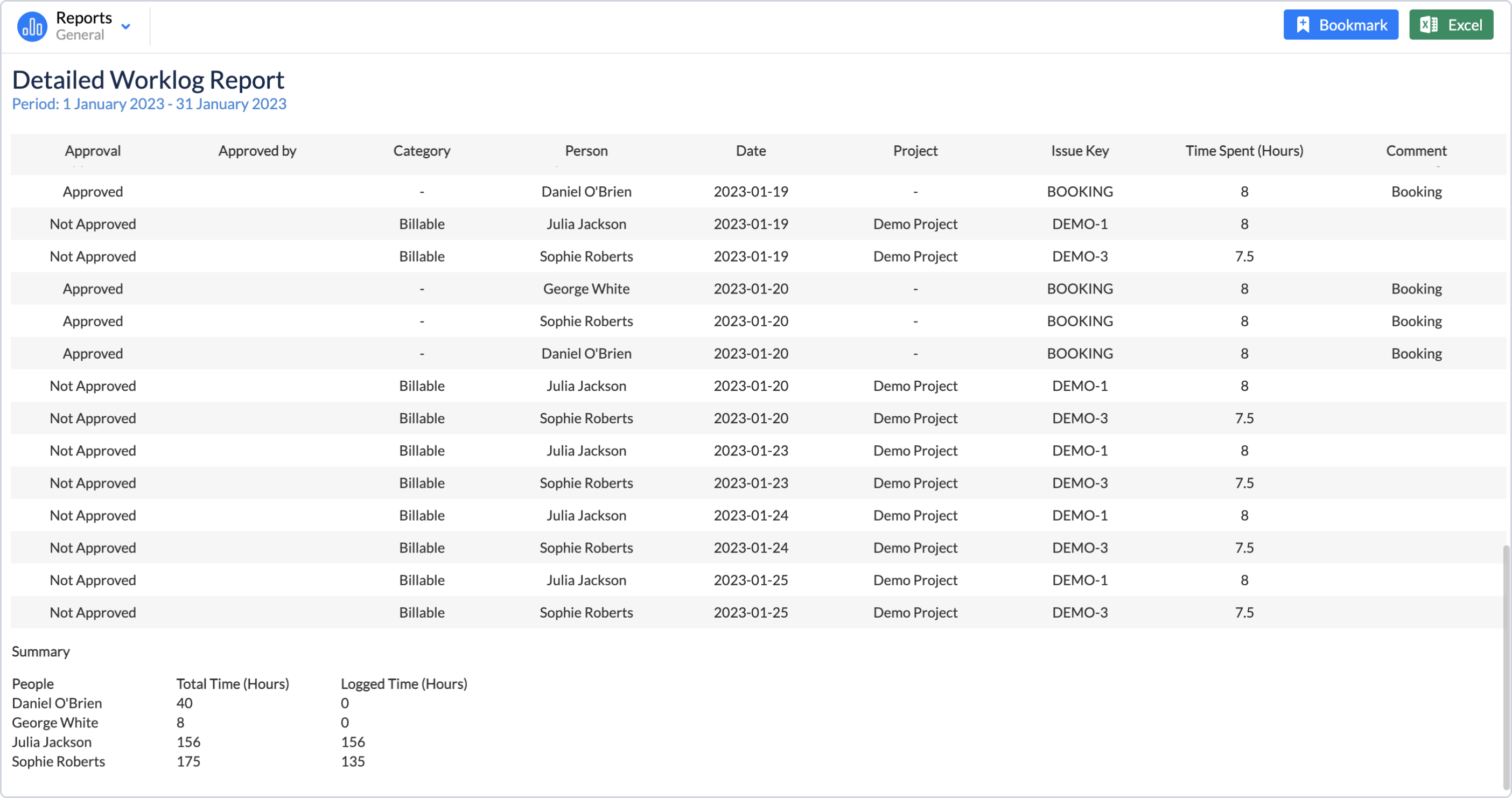Screen dimensions: 1512x798
Task: Click the Time Spent (Hours) column header
Action: pyautogui.click(x=1244, y=151)
